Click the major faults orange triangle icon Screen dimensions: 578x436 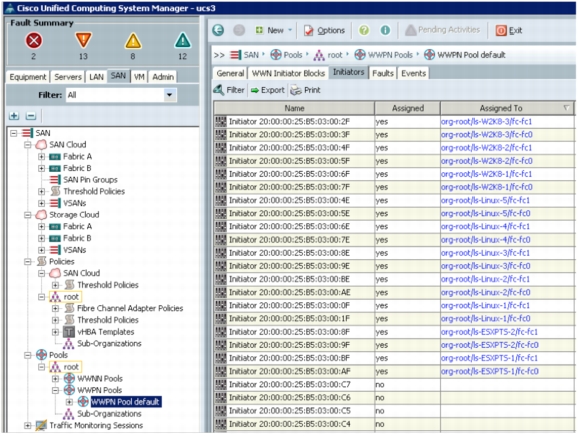[x=83, y=40]
